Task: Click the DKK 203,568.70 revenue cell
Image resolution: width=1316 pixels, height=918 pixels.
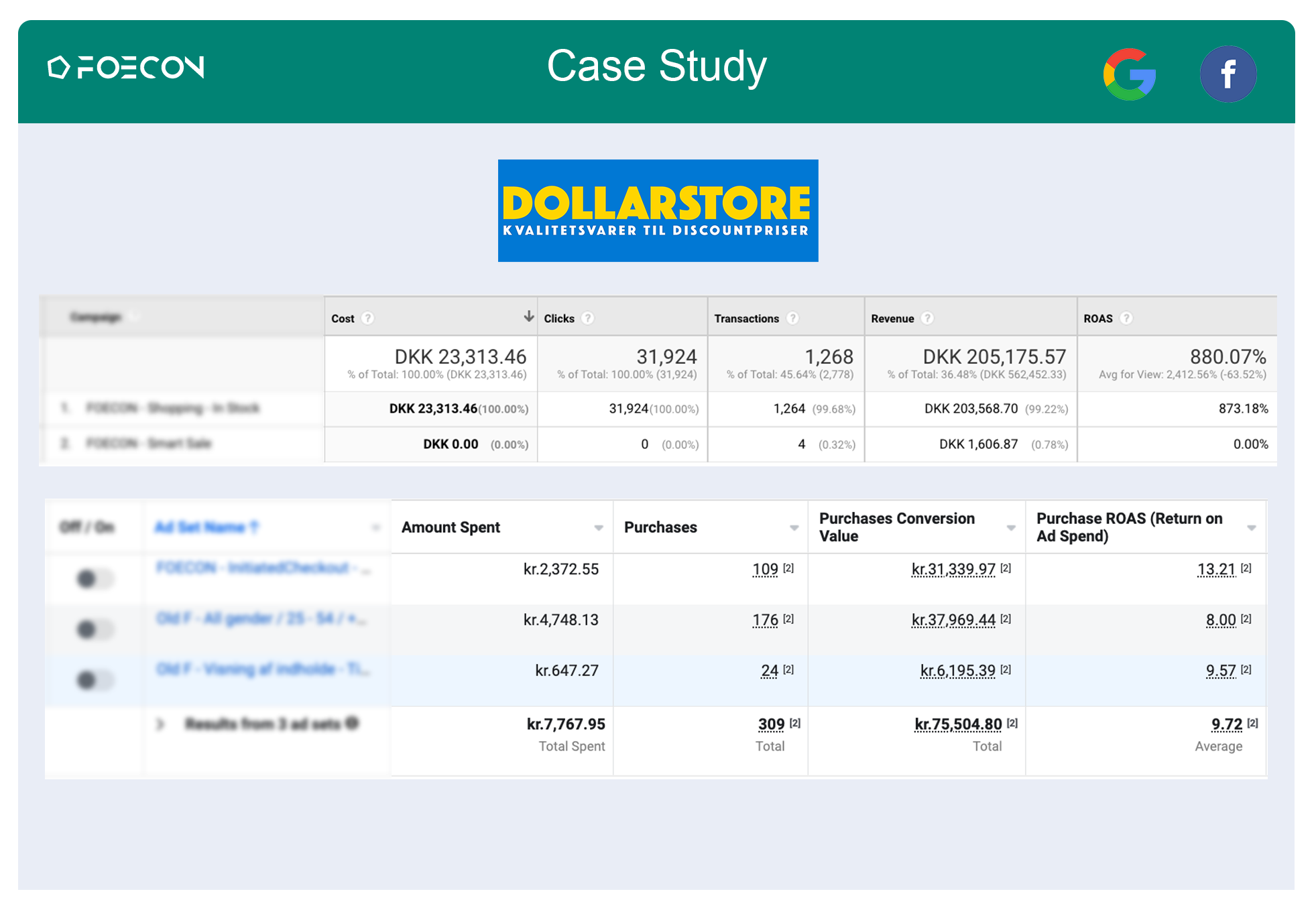Action: pos(971,409)
